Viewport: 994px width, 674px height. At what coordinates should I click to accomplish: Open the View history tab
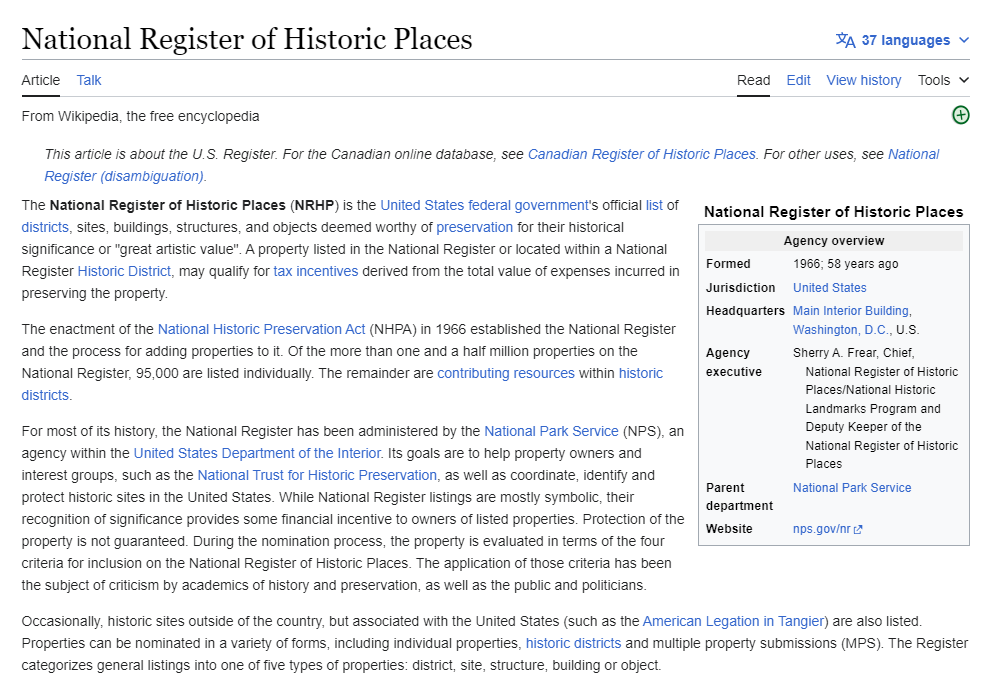pos(863,81)
